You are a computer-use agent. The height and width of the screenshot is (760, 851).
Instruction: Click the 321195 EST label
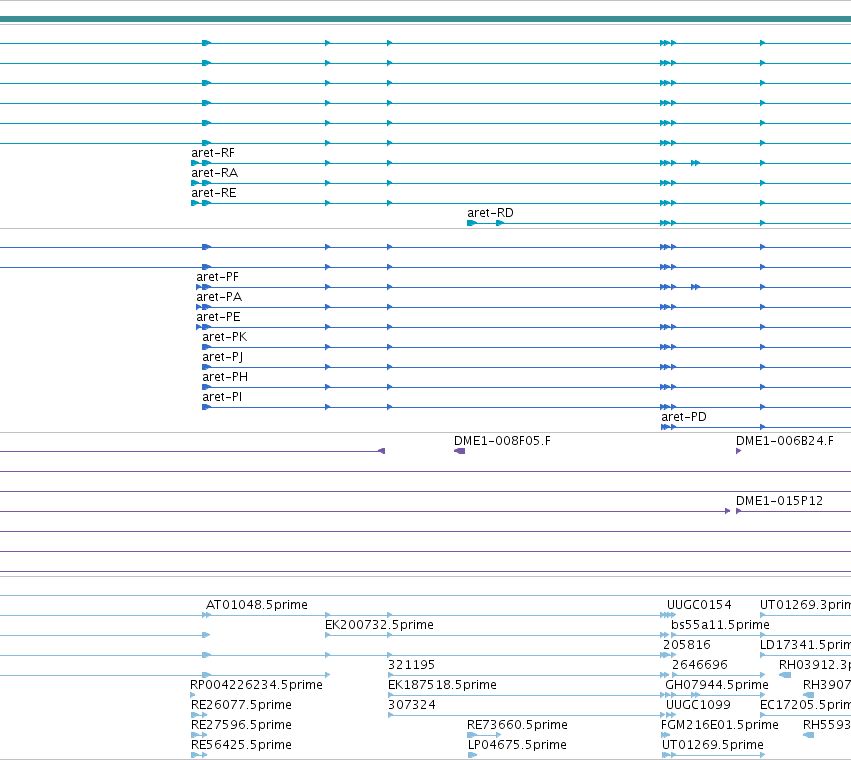[x=411, y=666]
